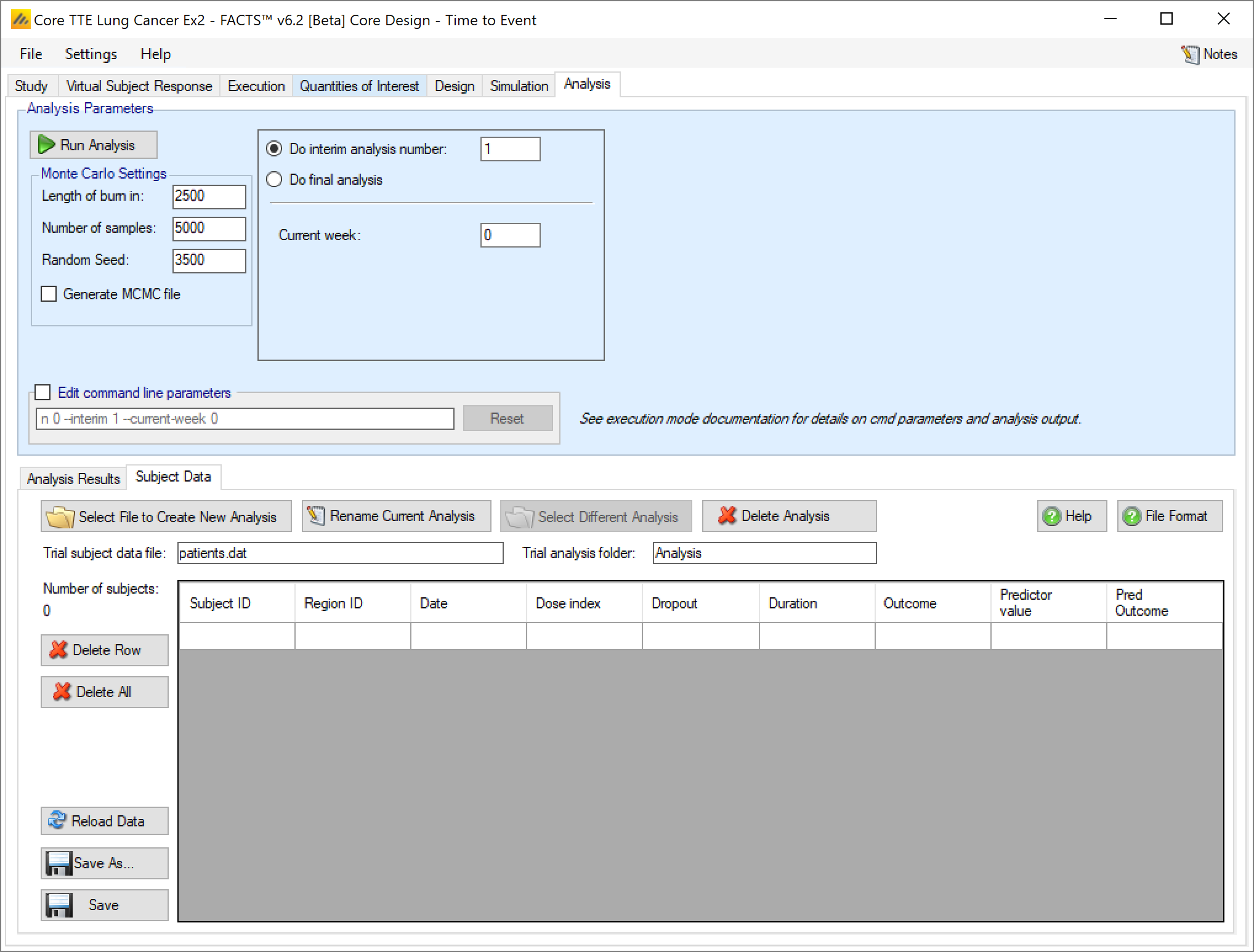Click the File Format help icon
Screen dimensions: 1254x952
[x=1131, y=516]
